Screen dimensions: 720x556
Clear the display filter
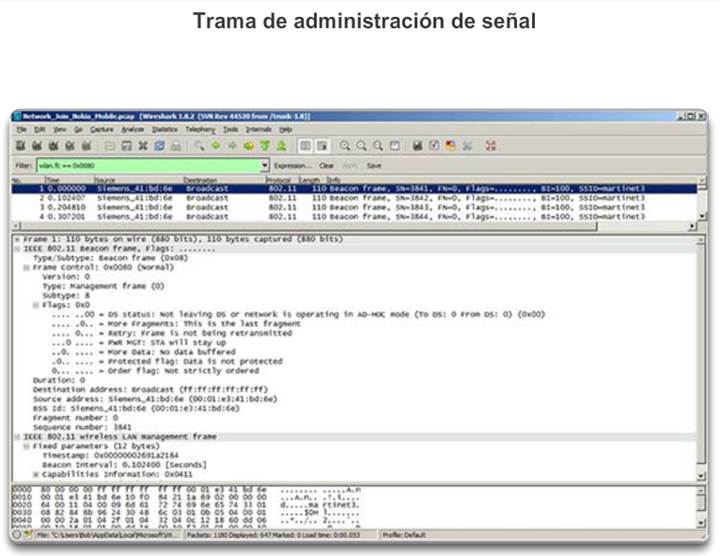pos(326,166)
